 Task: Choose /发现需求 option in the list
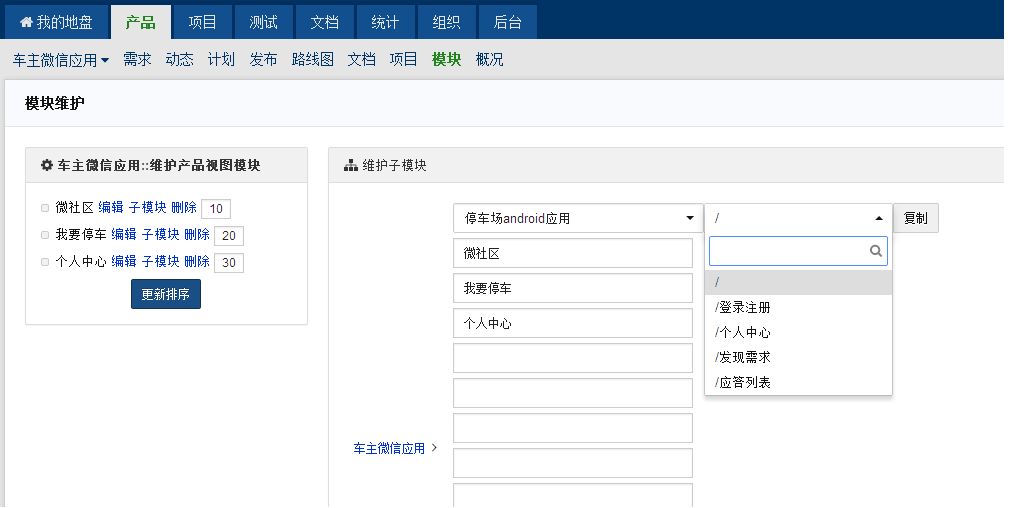[x=743, y=357]
